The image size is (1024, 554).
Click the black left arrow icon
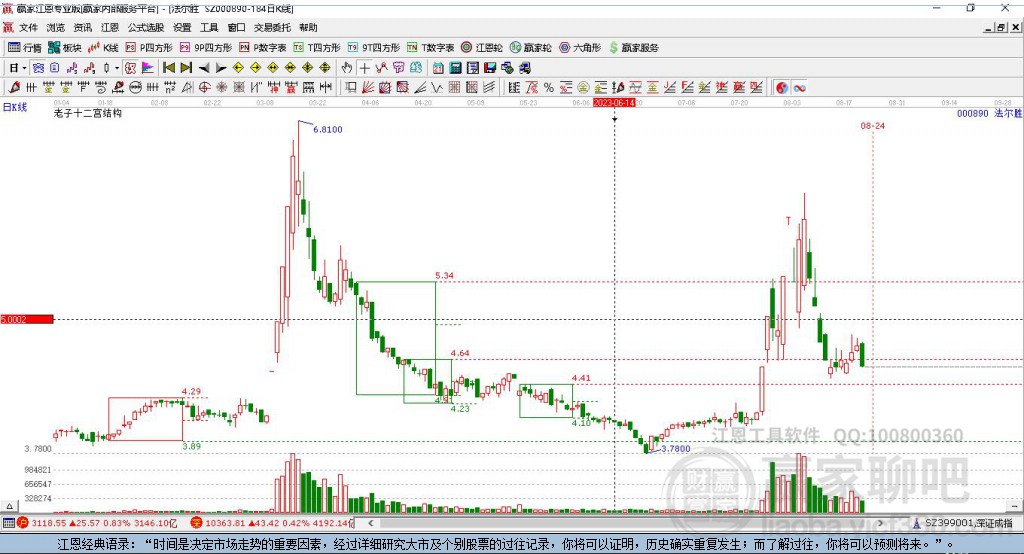[204, 68]
